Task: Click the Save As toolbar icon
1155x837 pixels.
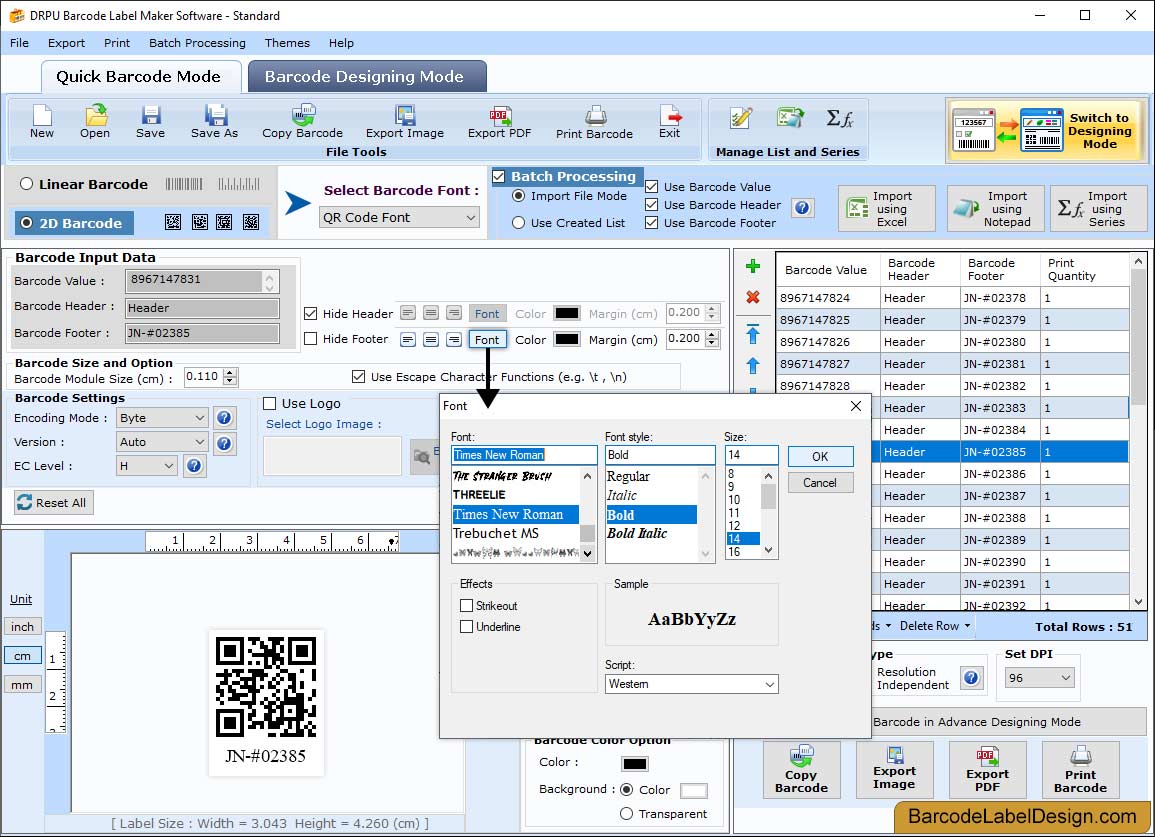Action: 214,122
